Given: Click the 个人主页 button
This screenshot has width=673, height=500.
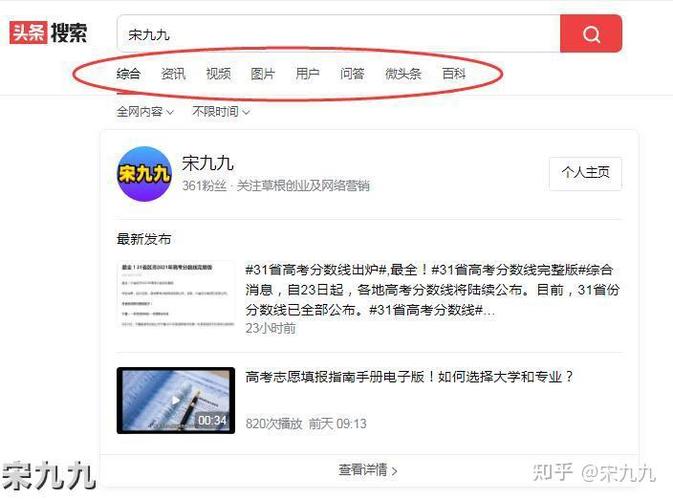Looking at the screenshot, I should 585,173.
